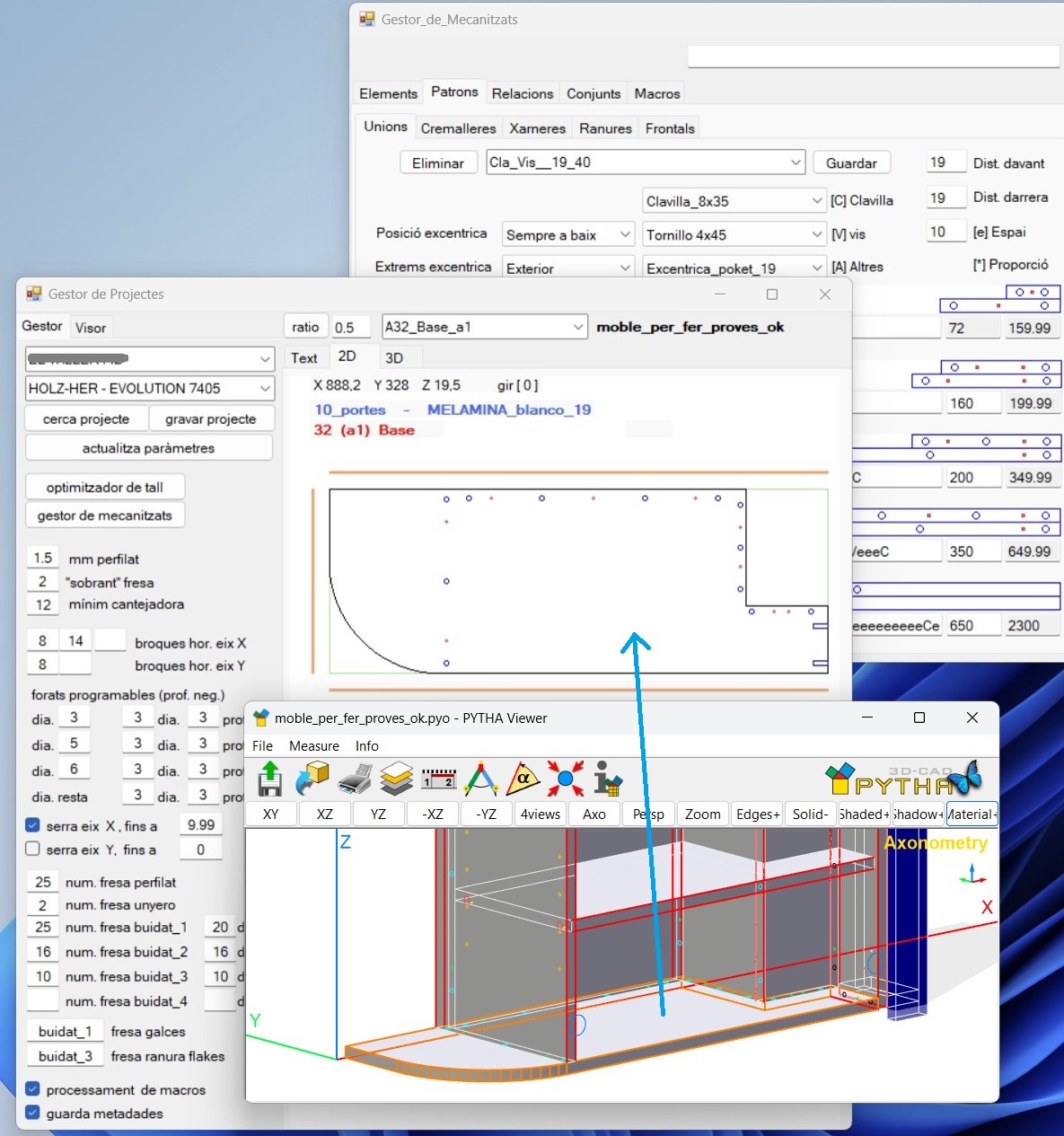Expand the HOLZ-HER - EVOLUTION 7405 dropdown

pyautogui.click(x=149, y=388)
